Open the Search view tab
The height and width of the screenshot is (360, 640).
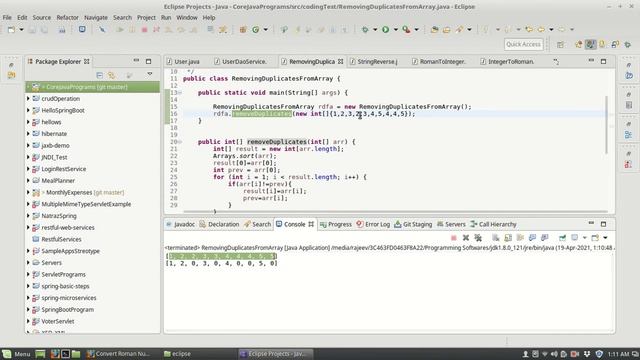pos(258,224)
